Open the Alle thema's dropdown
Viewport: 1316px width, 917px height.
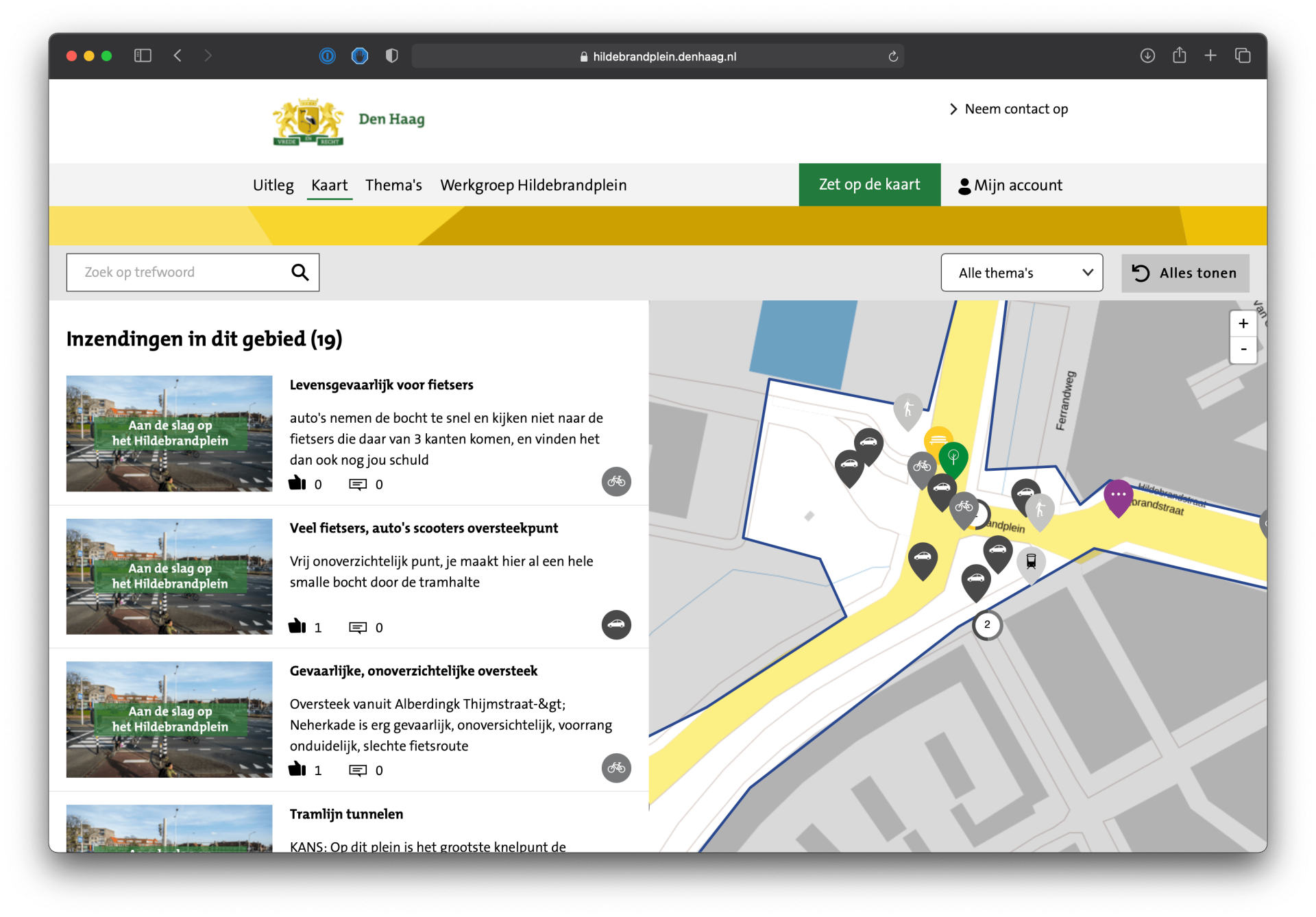coord(1021,273)
